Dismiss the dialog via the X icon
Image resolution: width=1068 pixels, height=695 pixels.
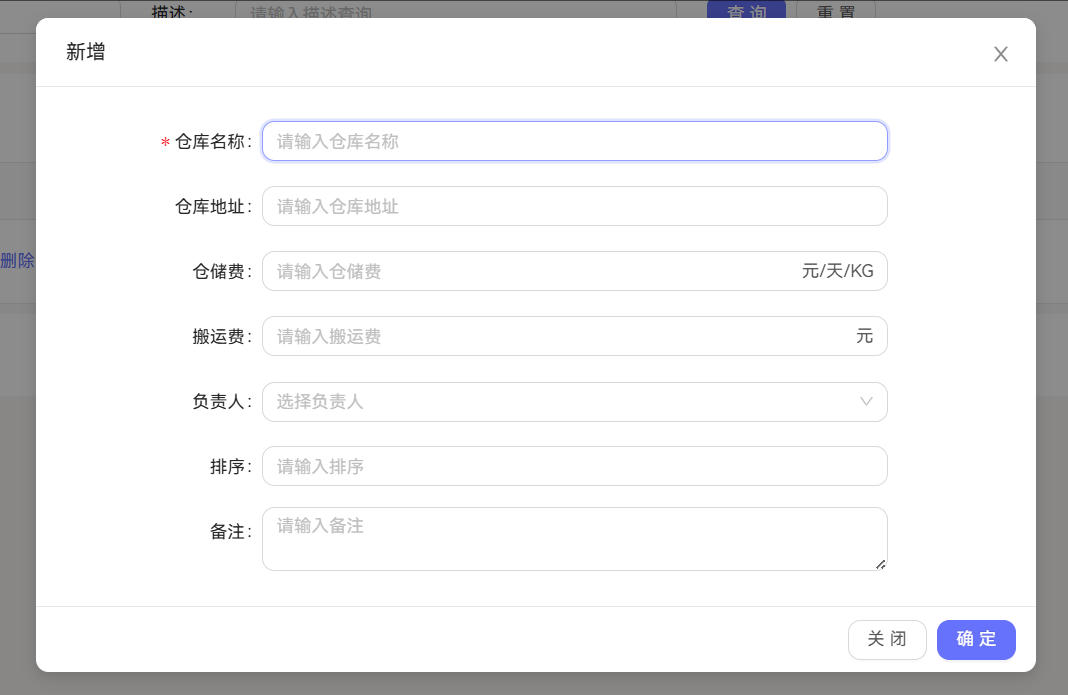(x=1000, y=54)
